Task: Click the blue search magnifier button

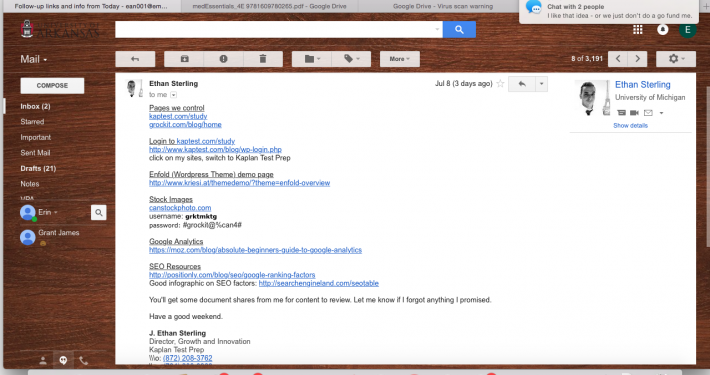Action: 459,29
